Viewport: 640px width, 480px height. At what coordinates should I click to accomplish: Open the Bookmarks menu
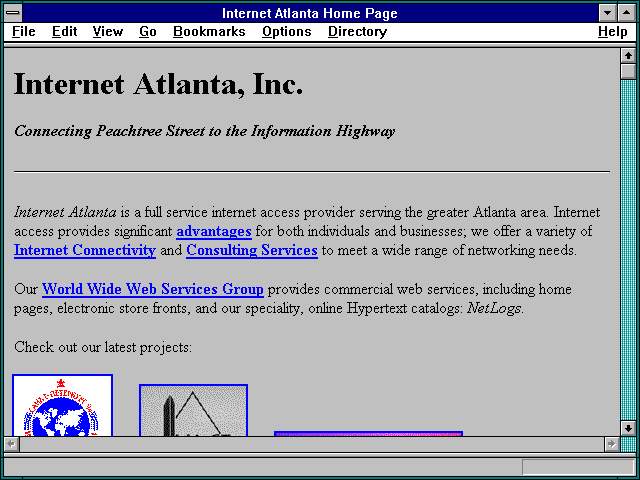point(209,32)
